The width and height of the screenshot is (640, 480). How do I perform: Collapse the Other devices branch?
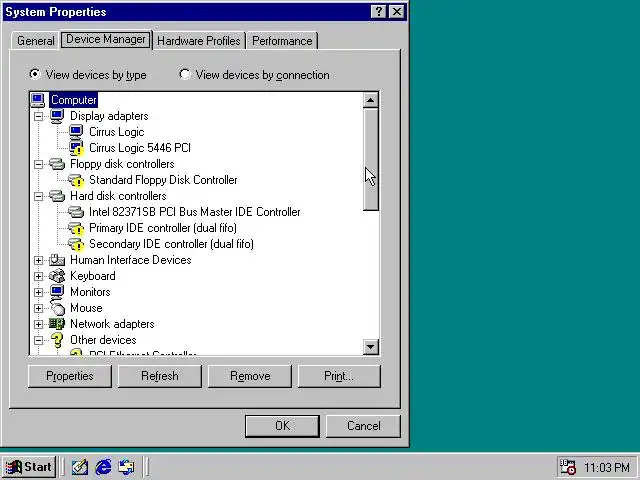pyautogui.click(x=38, y=340)
